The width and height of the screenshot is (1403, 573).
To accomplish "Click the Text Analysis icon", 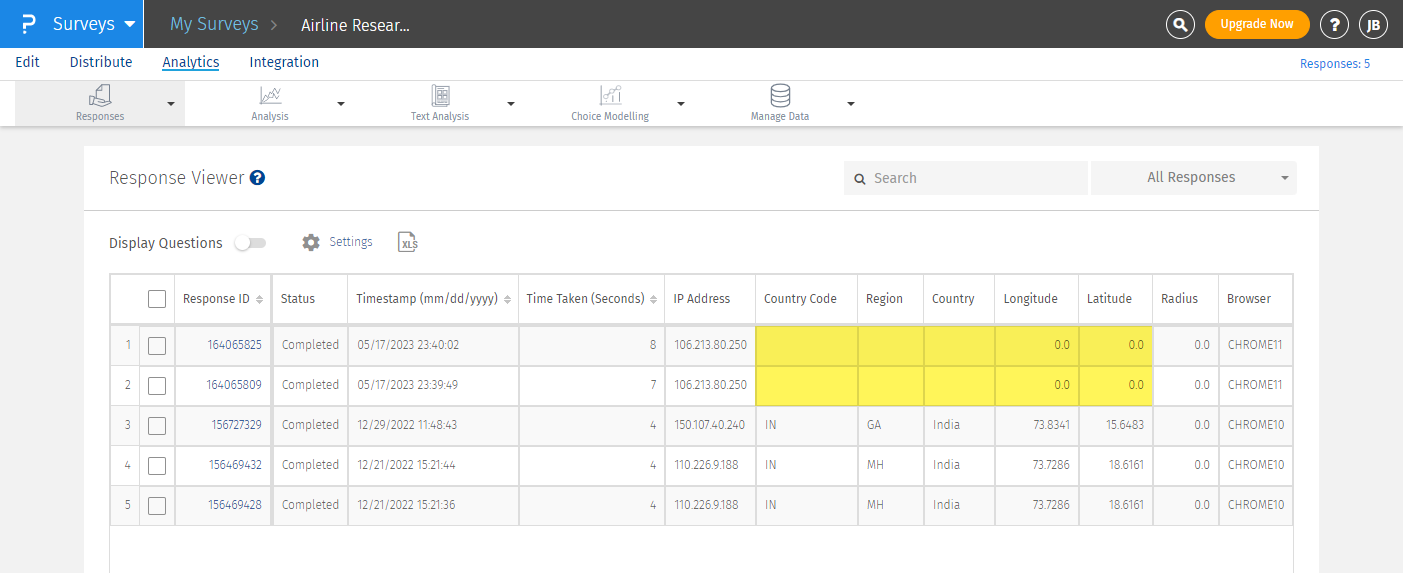I will [x=440, y=95].
